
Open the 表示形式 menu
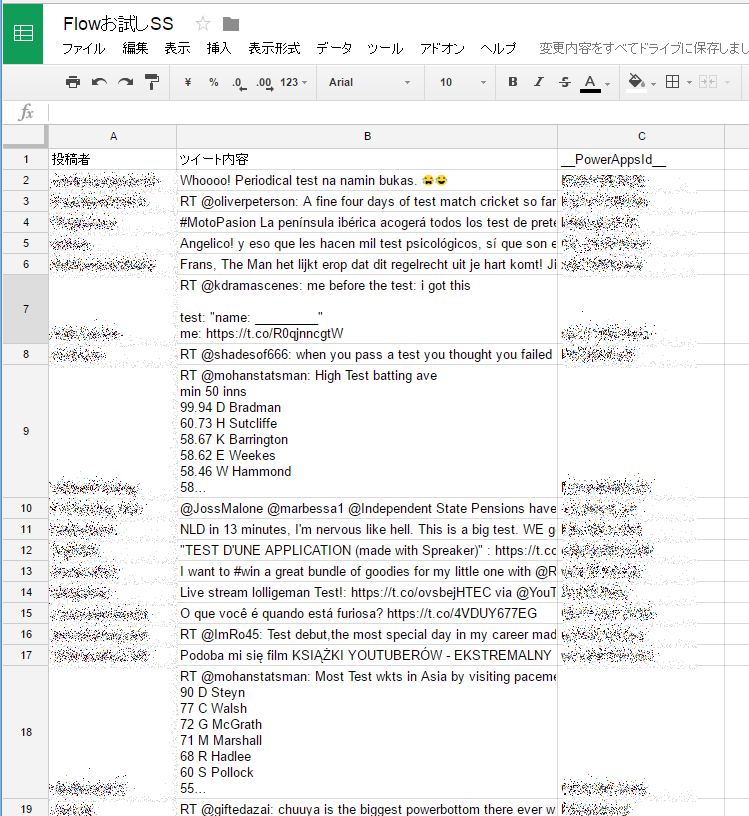click(274, 48)
